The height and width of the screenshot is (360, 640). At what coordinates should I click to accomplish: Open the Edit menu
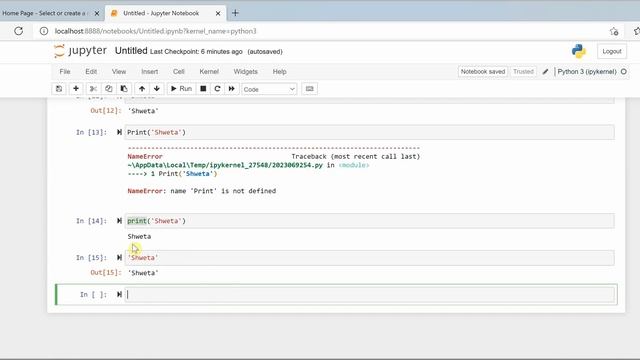pyautogui.click(x=91, y=71)
